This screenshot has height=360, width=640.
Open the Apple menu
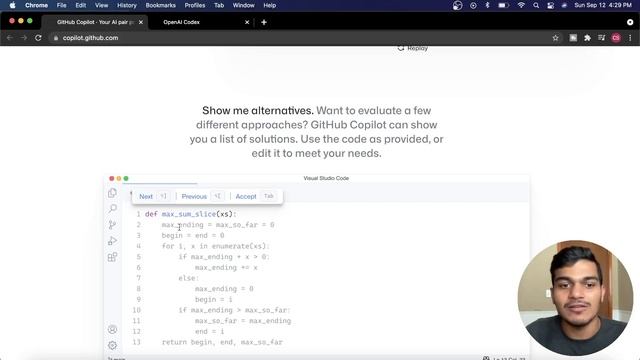(12, 5)
